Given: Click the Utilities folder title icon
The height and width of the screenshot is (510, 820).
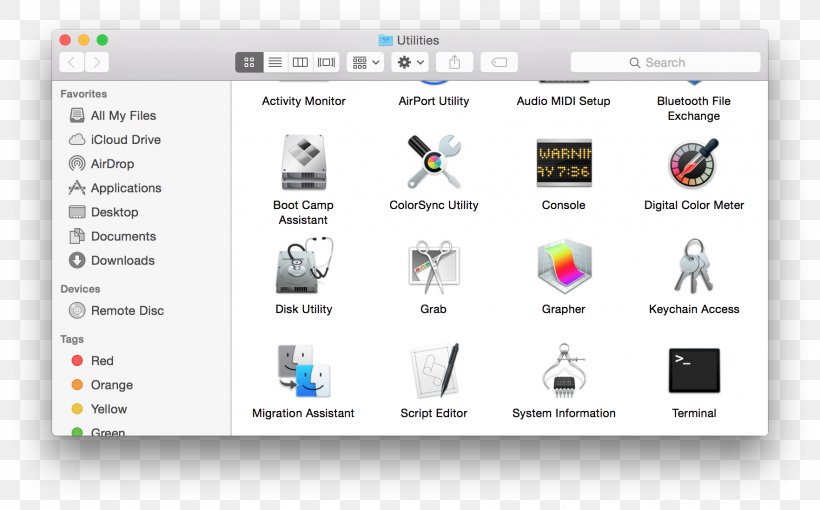Looking at the screenshot, I should click(x=385, y=40).
